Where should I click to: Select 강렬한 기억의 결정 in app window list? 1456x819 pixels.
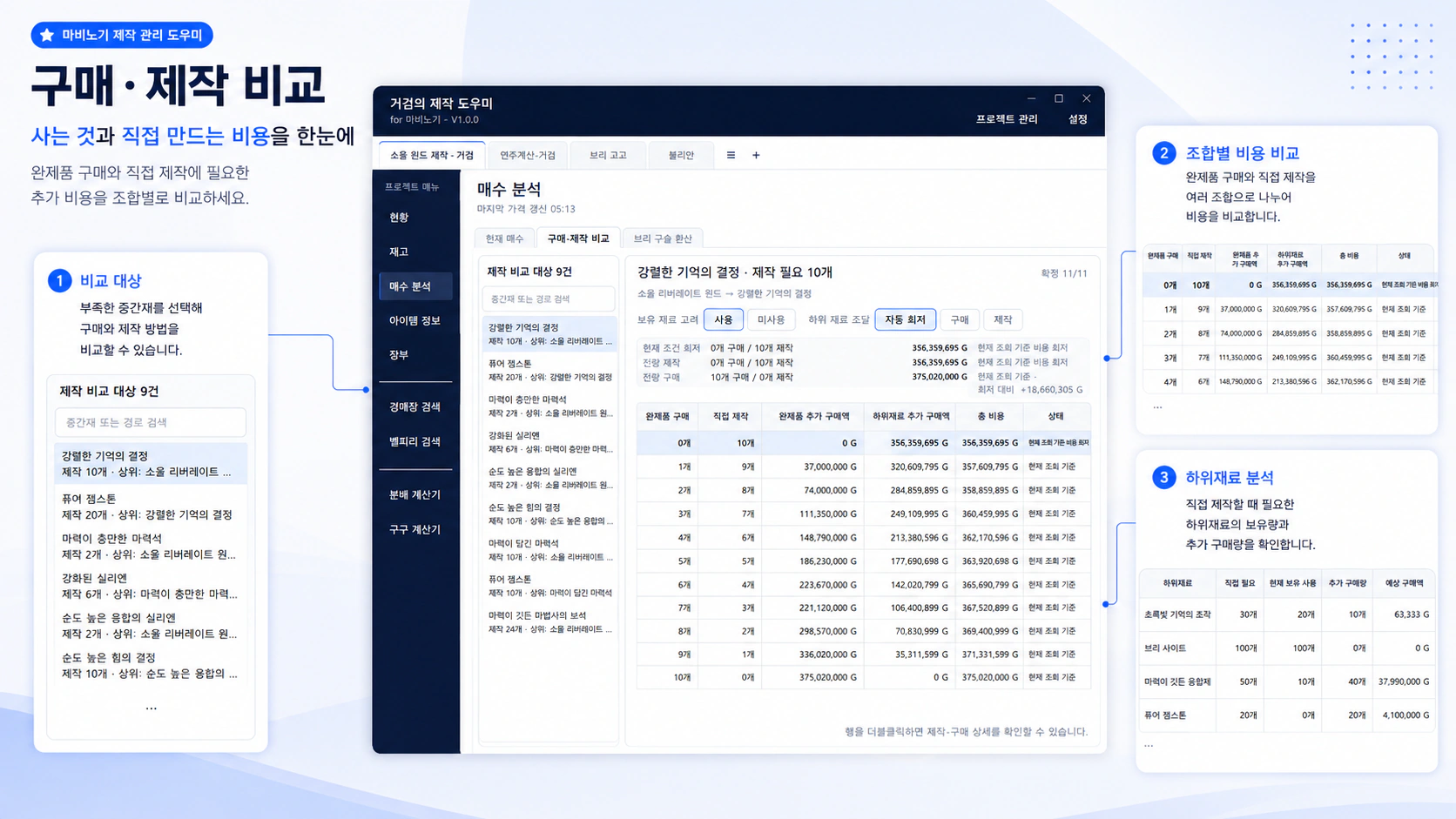tap(549, 334)
